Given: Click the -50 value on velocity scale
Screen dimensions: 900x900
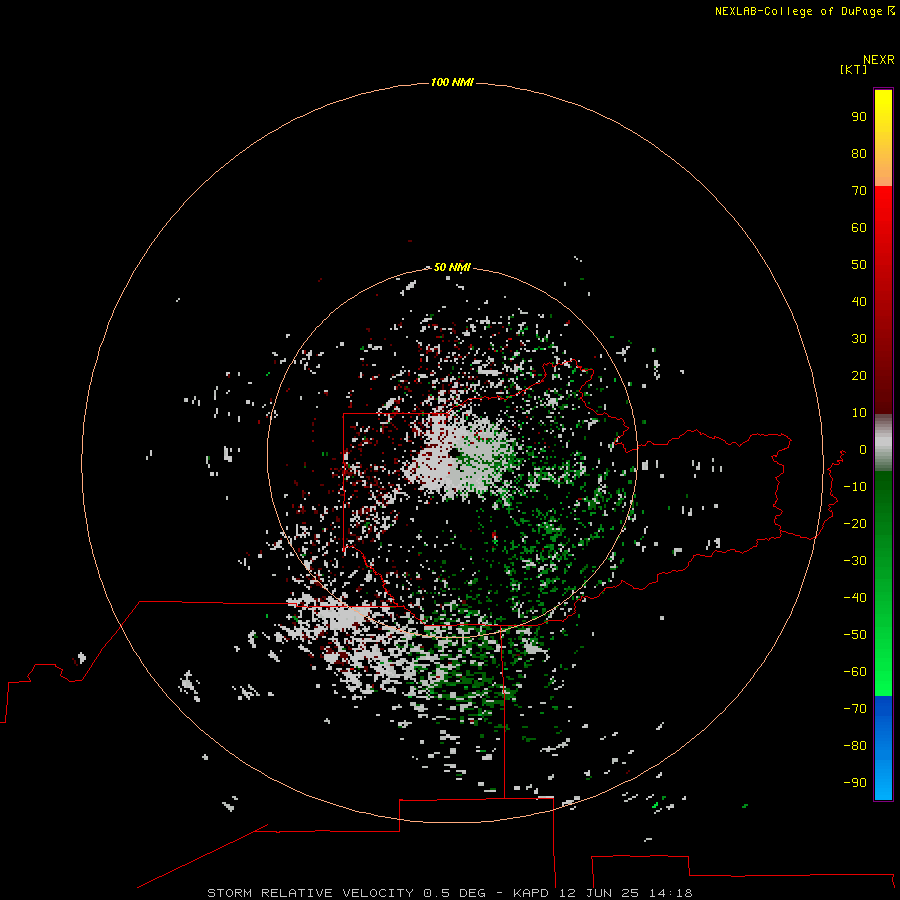Looking at the screenshot, I should [x=855, y=635].
